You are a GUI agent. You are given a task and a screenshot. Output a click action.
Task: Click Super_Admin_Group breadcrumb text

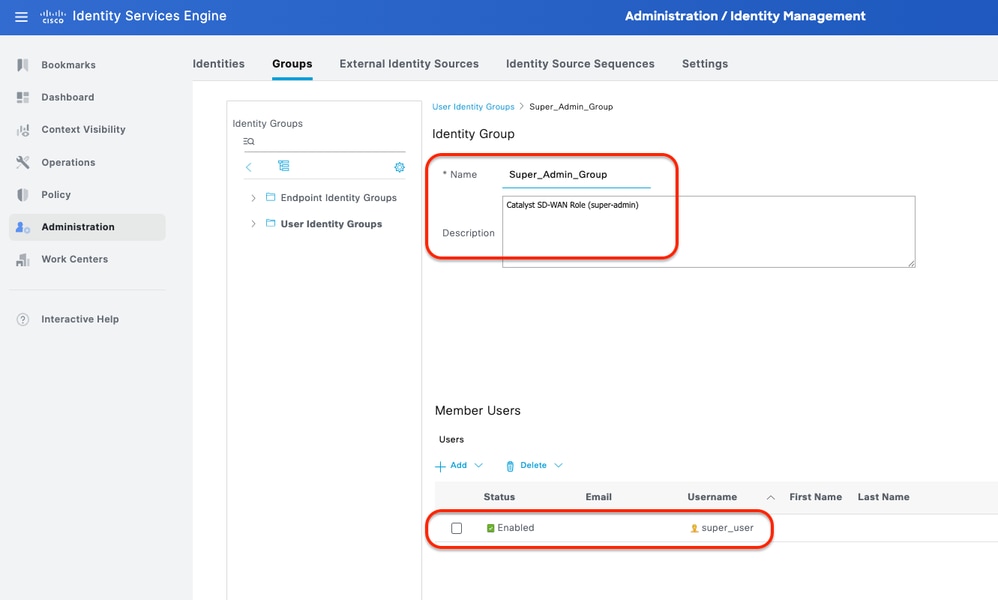click(x=571, y=107)
